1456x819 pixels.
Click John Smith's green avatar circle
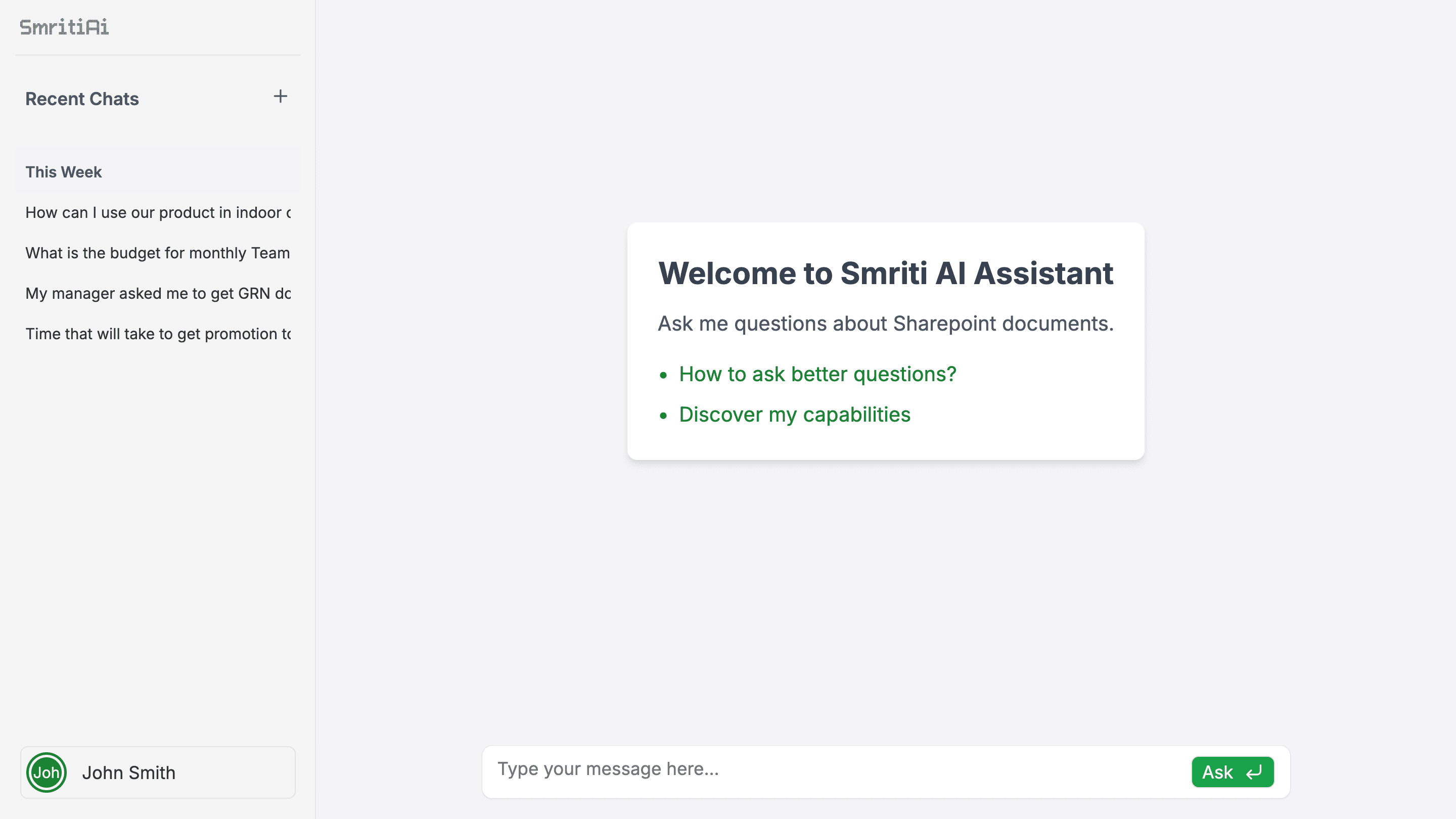(x=47, y=772)
